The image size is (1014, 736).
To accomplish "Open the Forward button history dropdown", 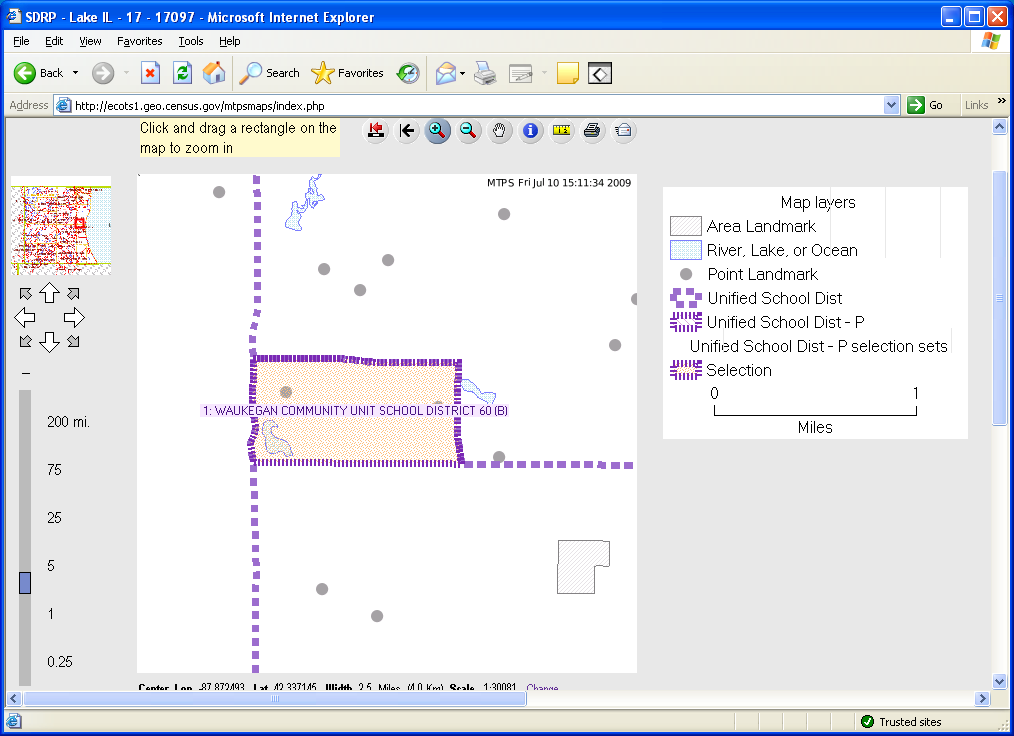I will 126,73.
